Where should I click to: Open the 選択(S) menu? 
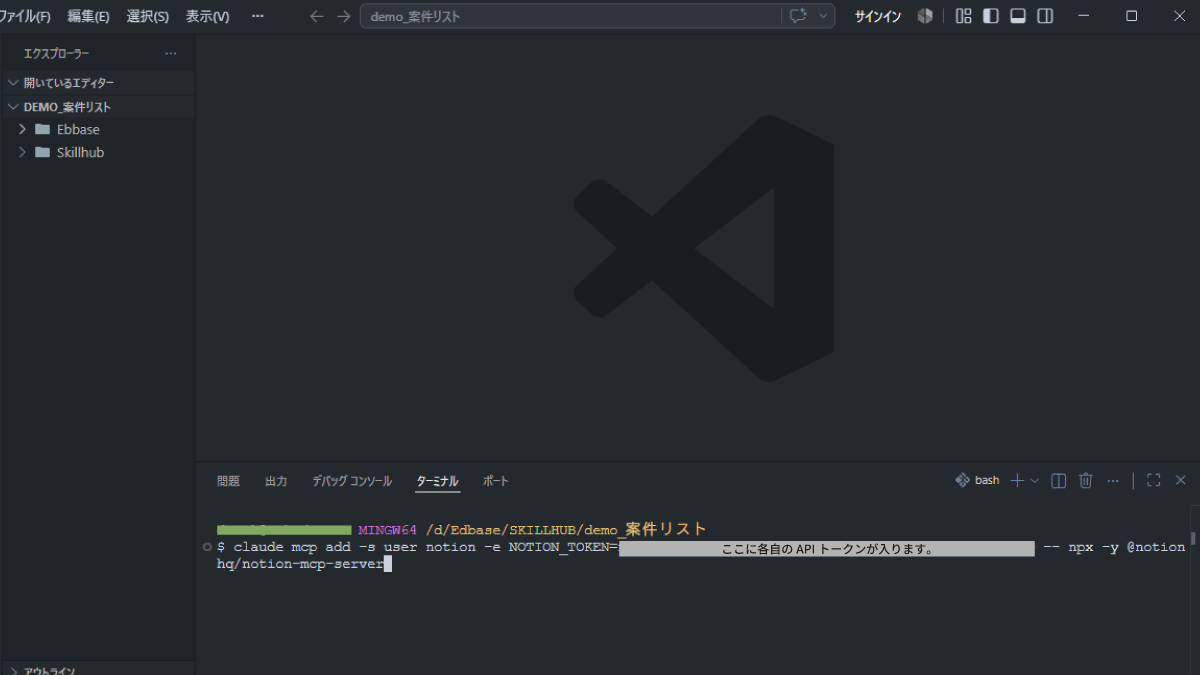point(147,16)
